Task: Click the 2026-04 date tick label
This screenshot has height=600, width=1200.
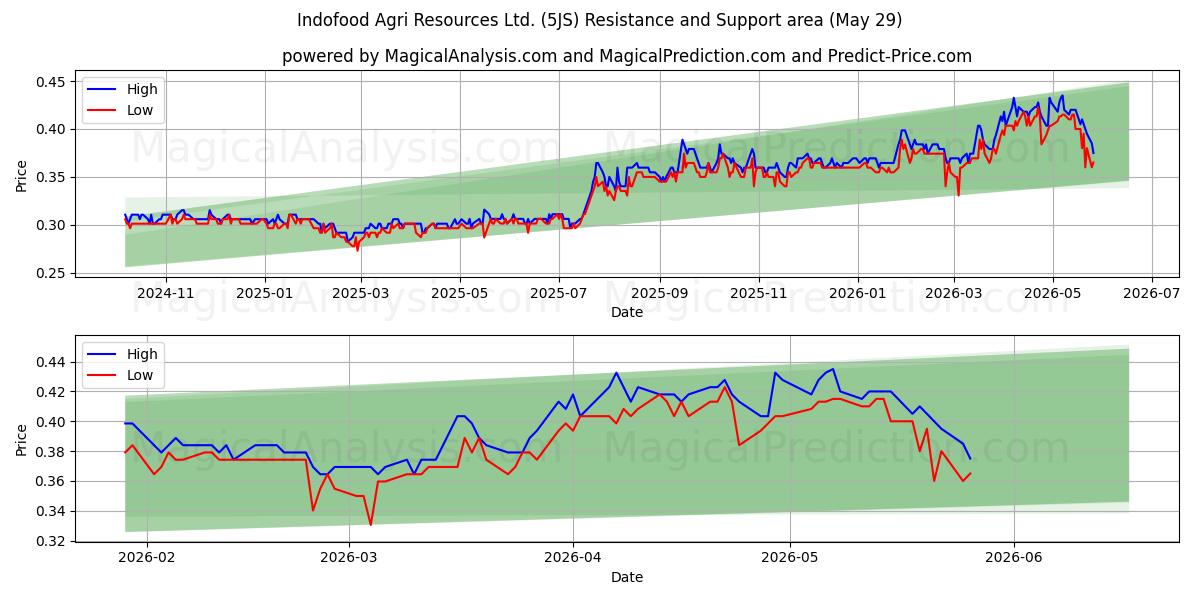Action: tap(573, 558)
